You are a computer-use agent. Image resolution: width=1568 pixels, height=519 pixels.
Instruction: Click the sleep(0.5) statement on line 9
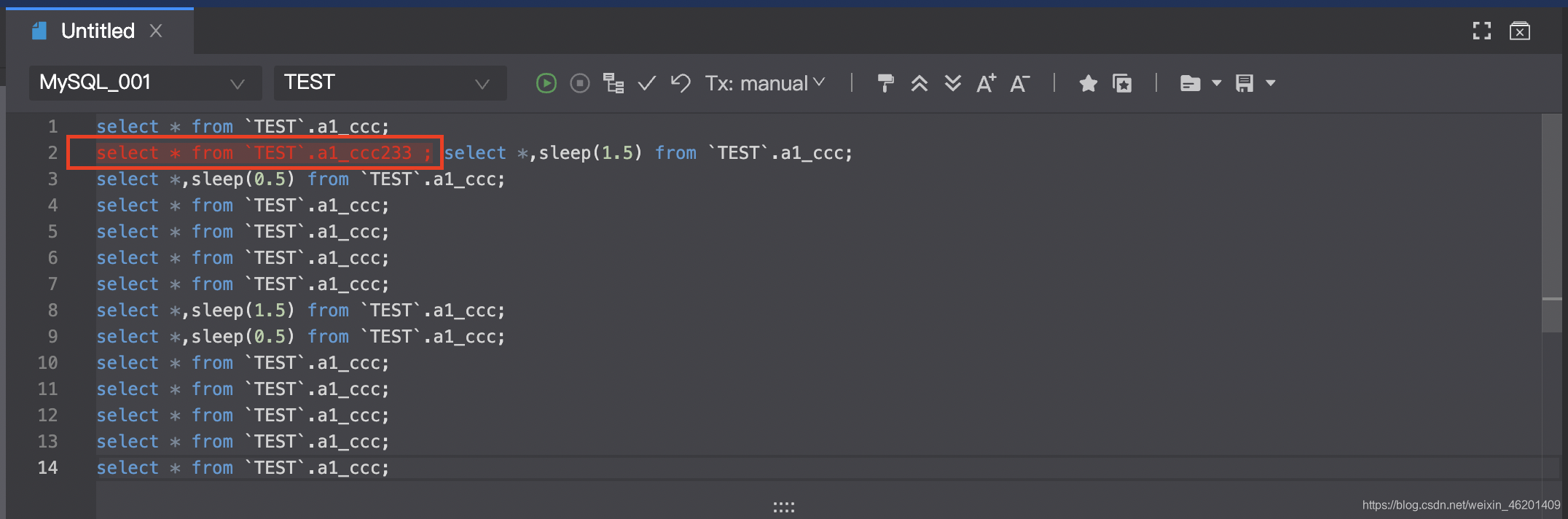[301, 337]
